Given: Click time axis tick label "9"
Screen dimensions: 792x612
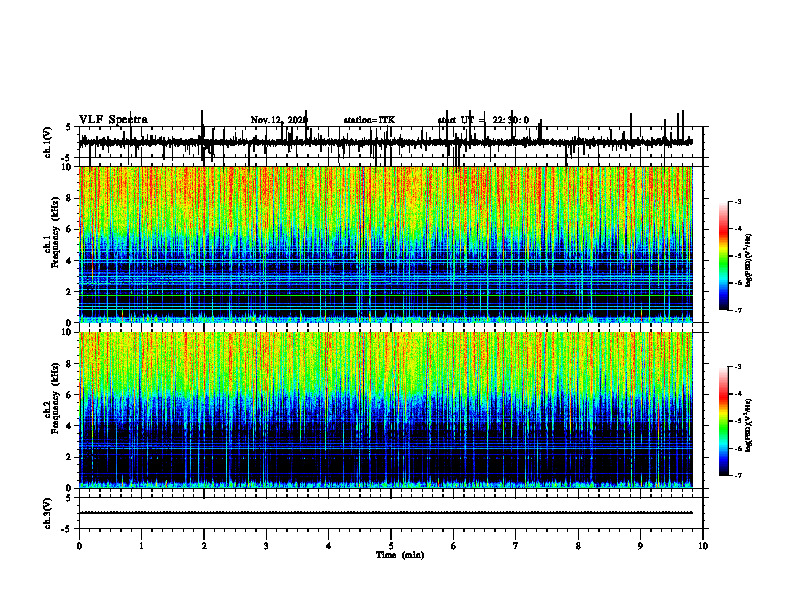Looking at the screenshot, I should [x=640, y=546].
